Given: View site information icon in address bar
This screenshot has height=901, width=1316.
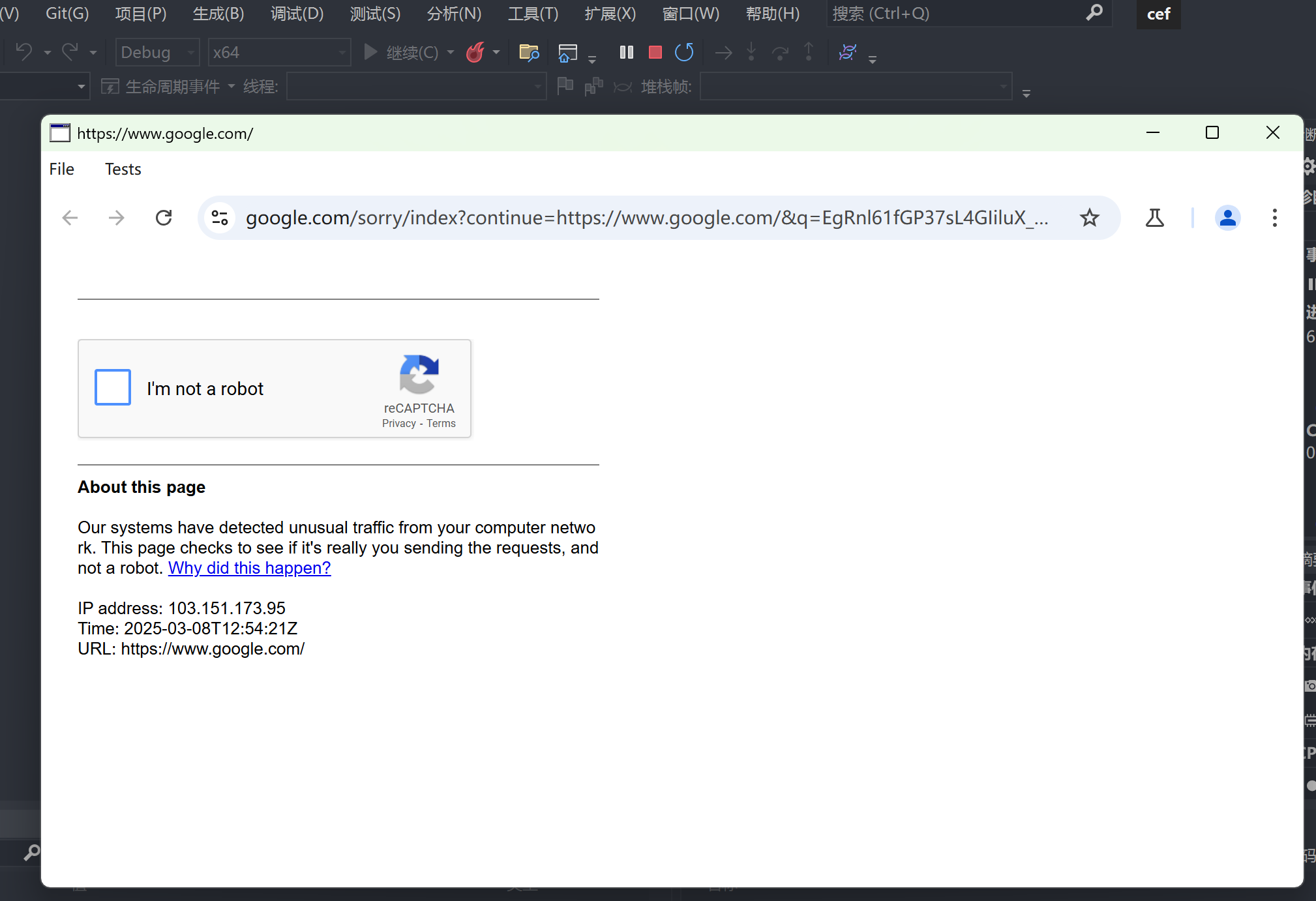Looking at the screenshot, I should tap(220, 218).
